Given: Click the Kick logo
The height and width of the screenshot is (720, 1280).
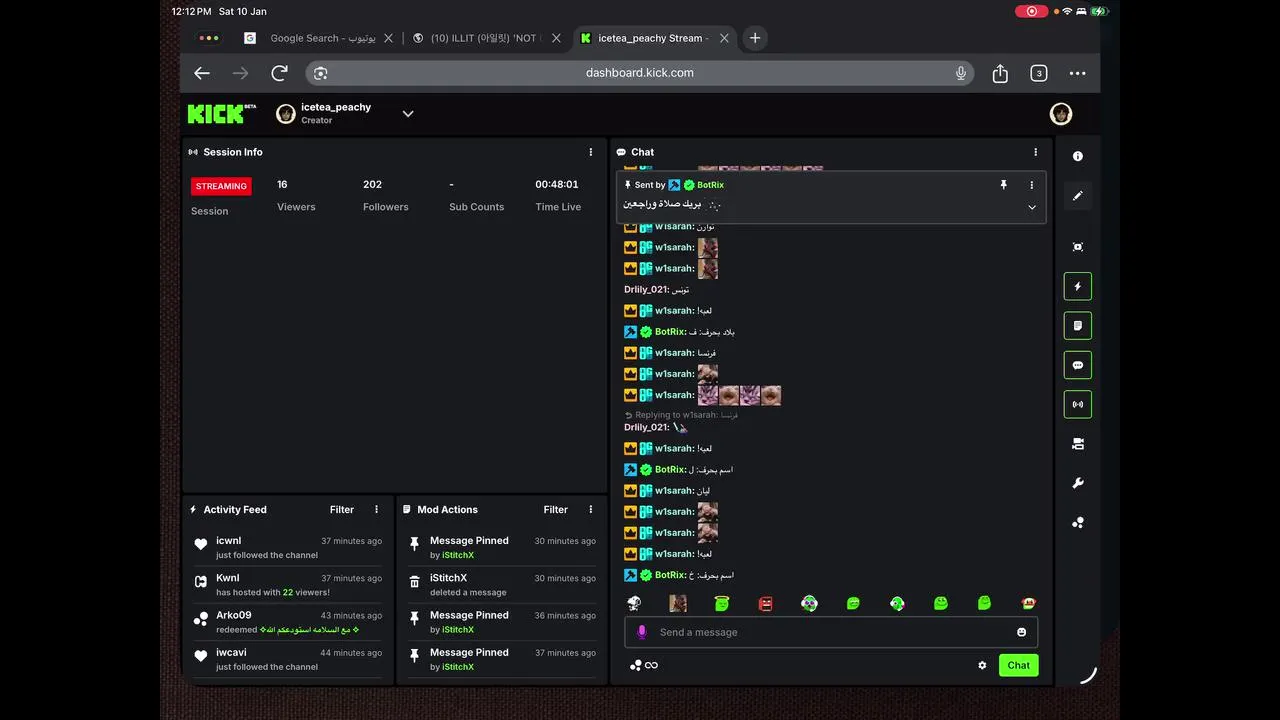Looking at the screenshot, I should [x=221, y=114].
